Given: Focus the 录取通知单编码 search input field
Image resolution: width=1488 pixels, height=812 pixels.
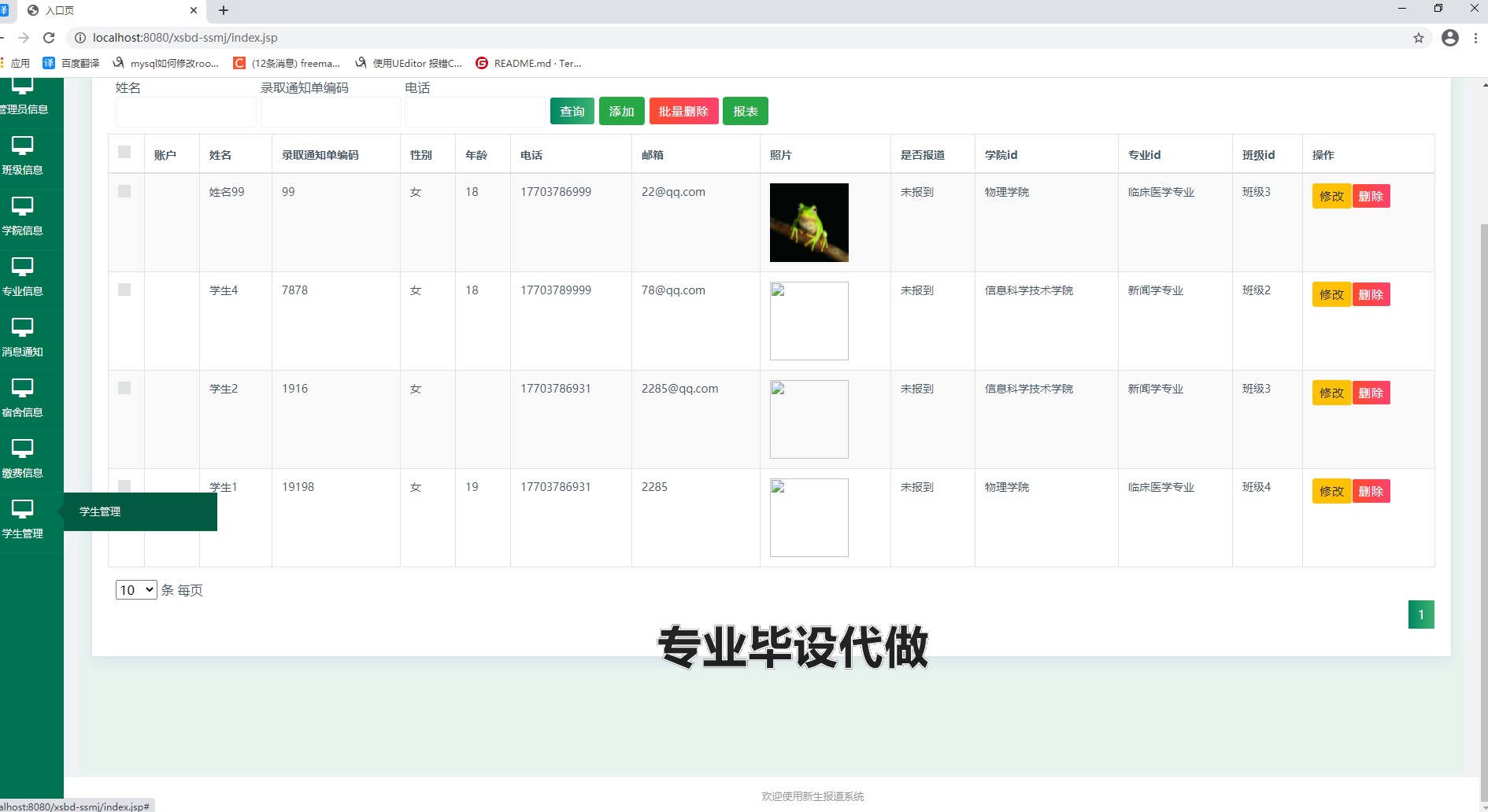Looking at the screenshot, I should tap(331, 112).
